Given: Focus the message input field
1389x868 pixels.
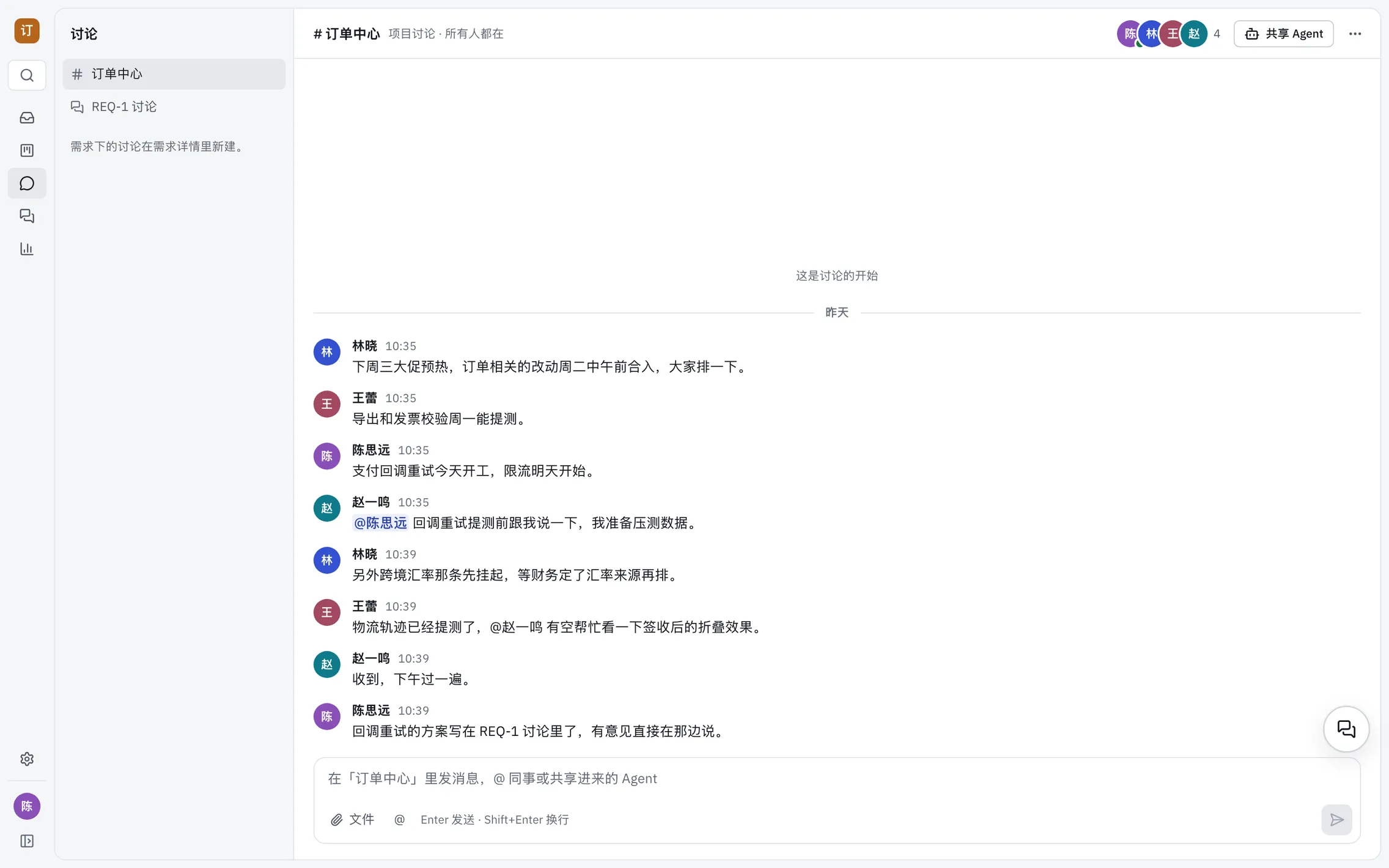Looking at the screenshot, I should [836, 778].
